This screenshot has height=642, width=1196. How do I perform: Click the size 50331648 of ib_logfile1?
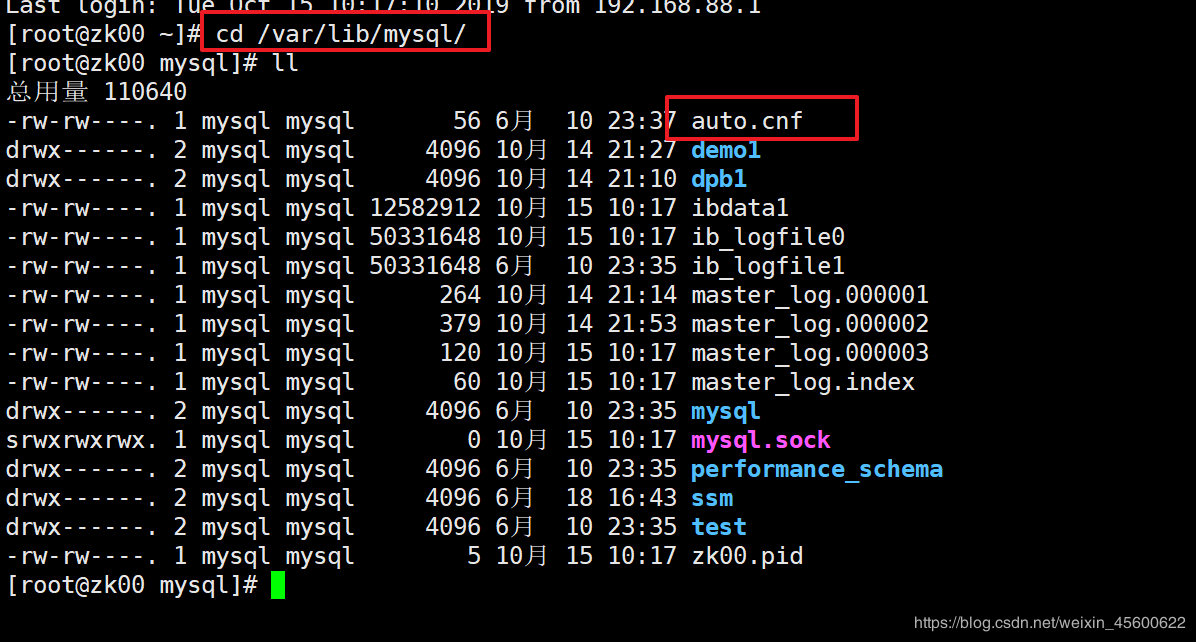point(425,265)
